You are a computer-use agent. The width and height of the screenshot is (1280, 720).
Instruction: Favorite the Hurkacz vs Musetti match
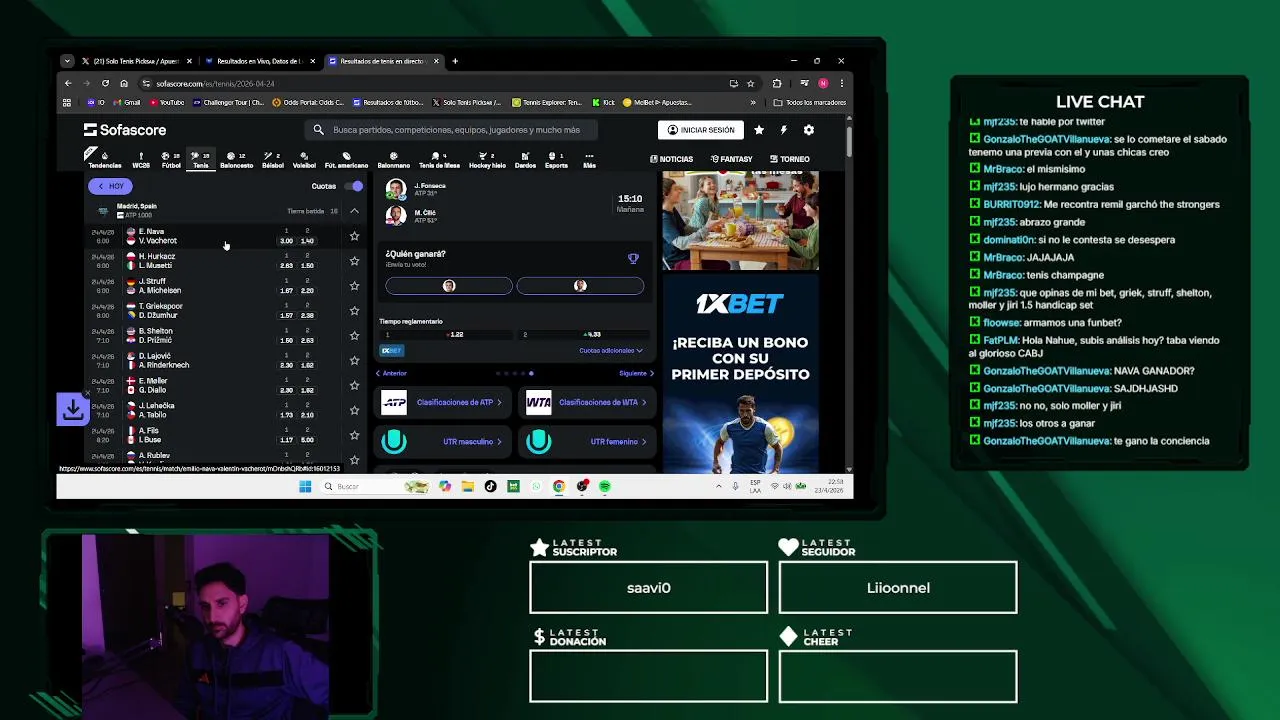pos(354,261)
